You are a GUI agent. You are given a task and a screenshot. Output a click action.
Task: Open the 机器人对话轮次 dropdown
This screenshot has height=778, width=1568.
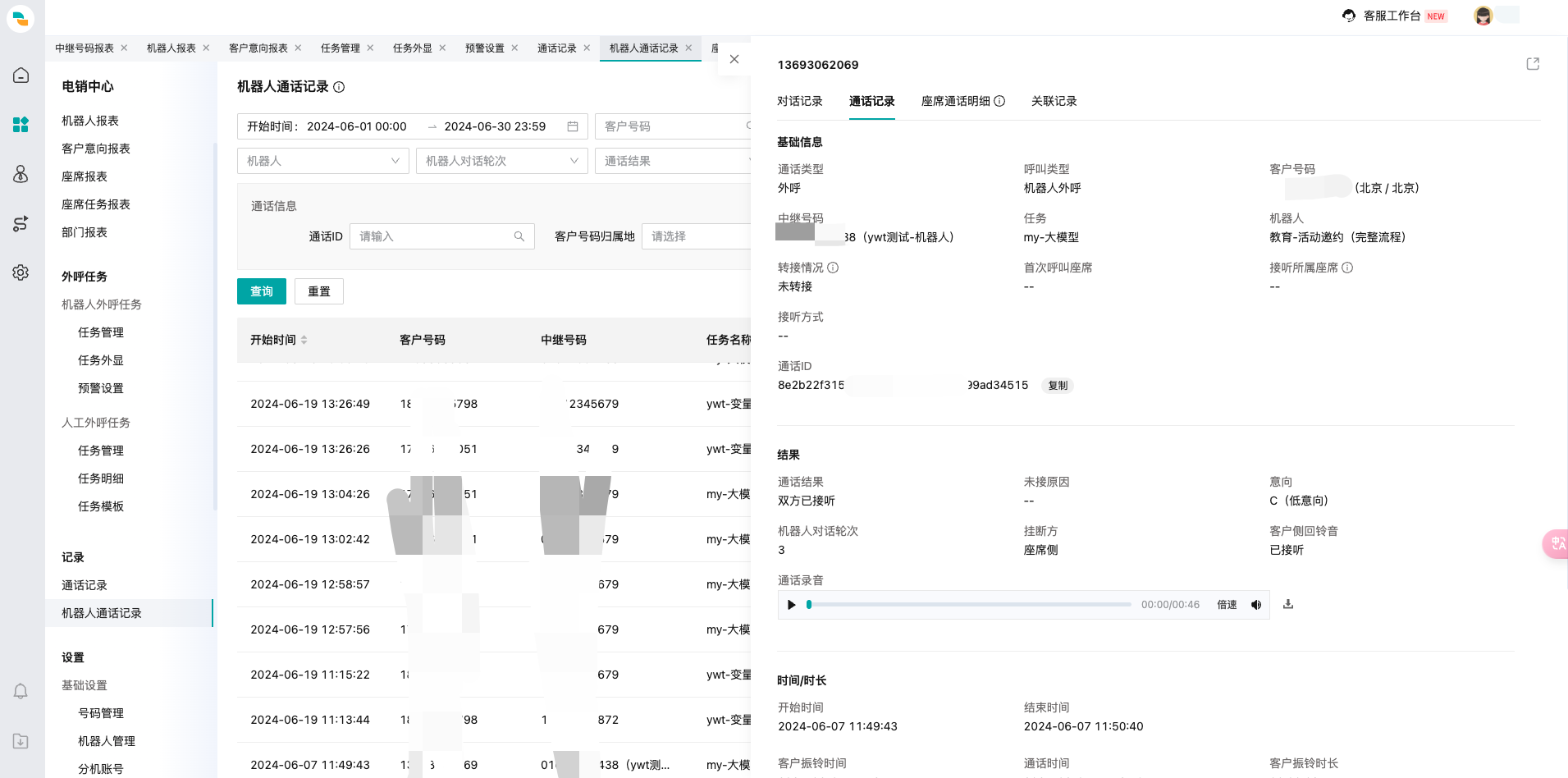502,161
